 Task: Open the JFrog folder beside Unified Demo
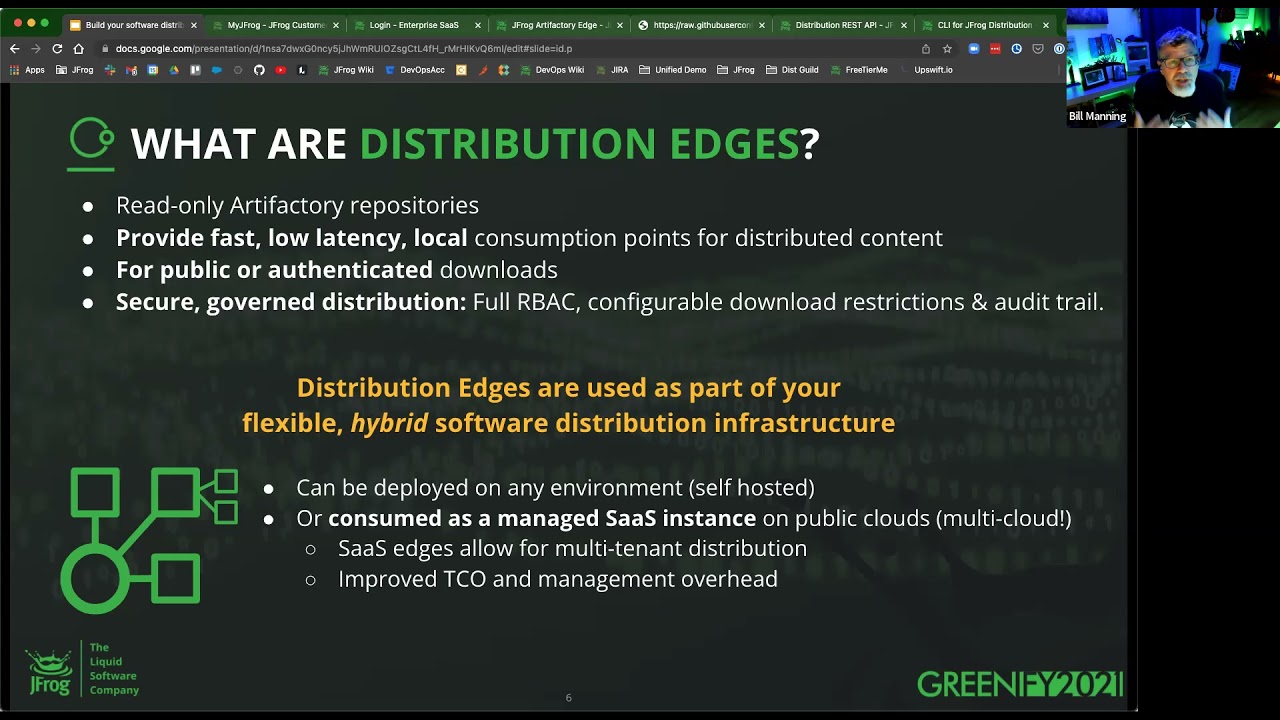[x=736, y=70]
